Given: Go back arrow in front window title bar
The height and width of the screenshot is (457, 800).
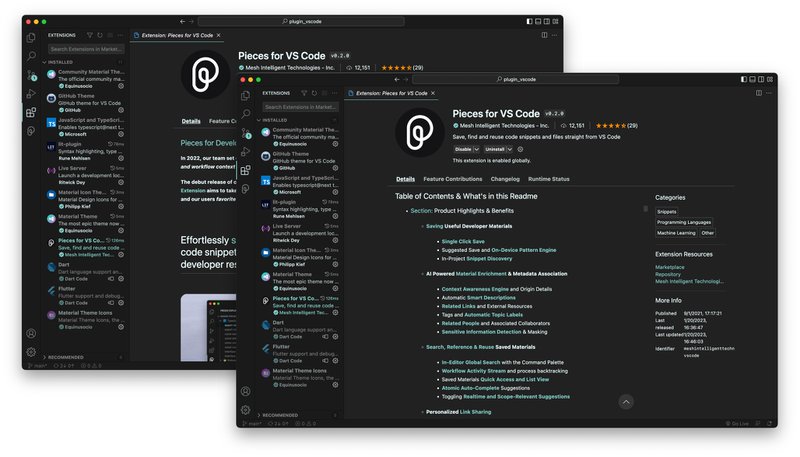Looking at the screenshot, I should 396,80.
